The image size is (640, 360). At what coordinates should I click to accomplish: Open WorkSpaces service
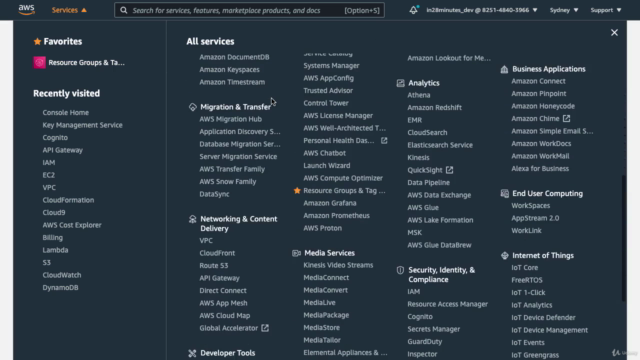pyautogui.click(x=531, y=206)
